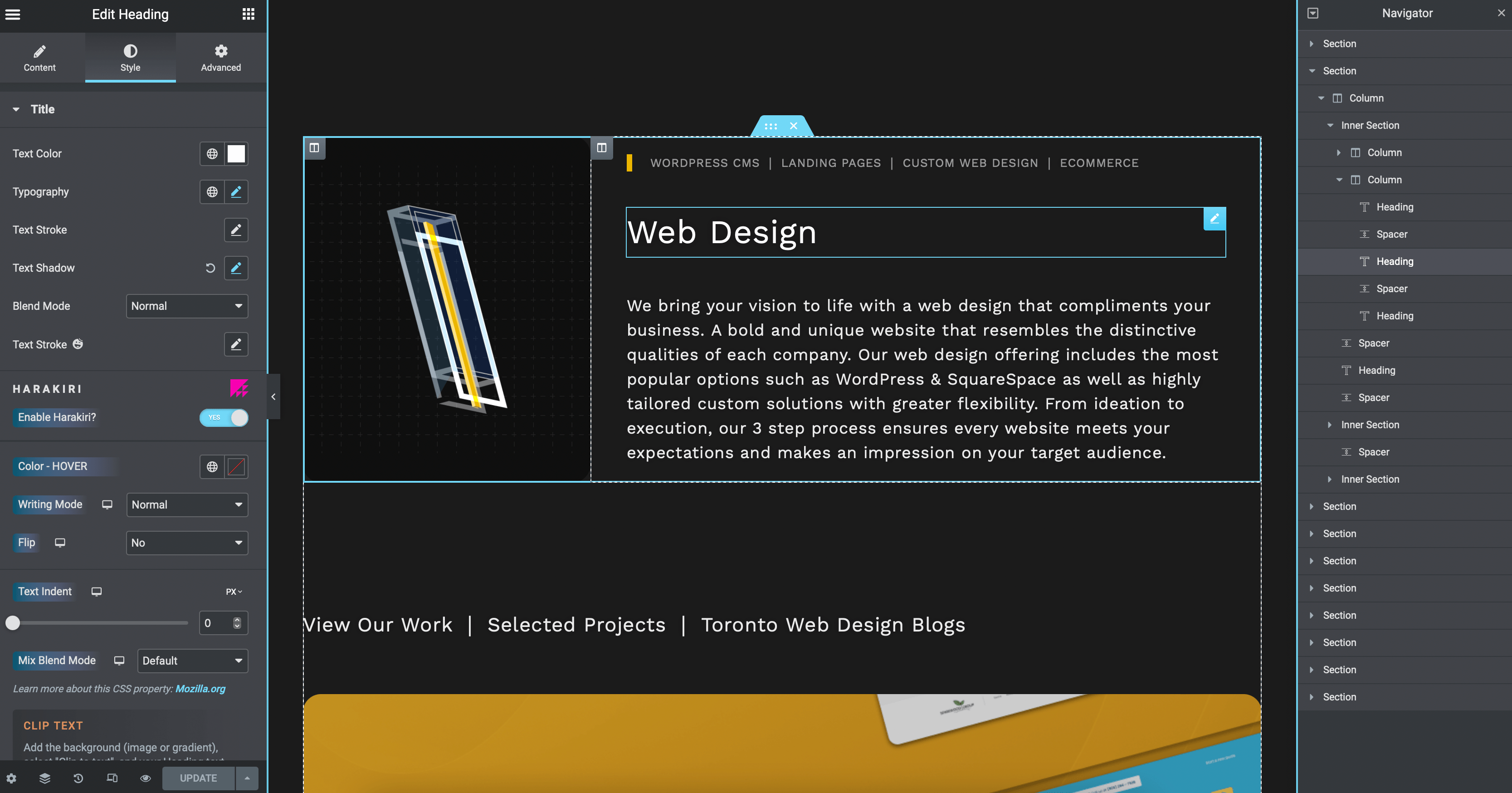Screen dimensions: 1512x793
Task: Open responsive device icon for Flip
Action: [60, 543]
